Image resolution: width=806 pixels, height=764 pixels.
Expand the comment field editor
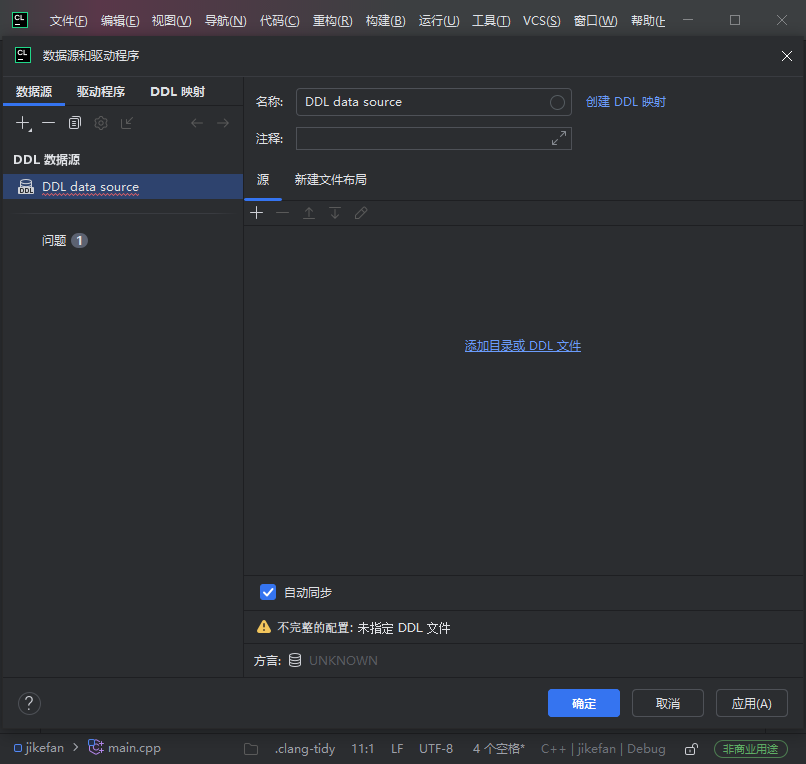point(559,138)
